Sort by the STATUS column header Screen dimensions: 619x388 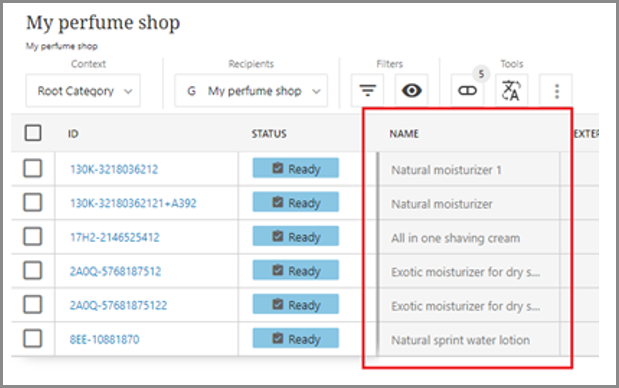click(x=269, y=134)
